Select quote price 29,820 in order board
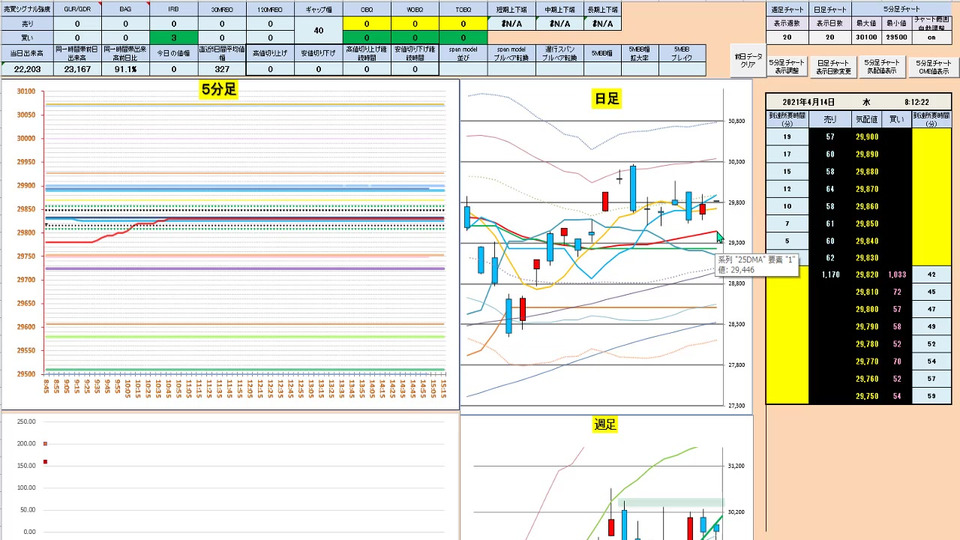Image resolution: width=960 pixels, height=540 pixels. coord(866,275)
